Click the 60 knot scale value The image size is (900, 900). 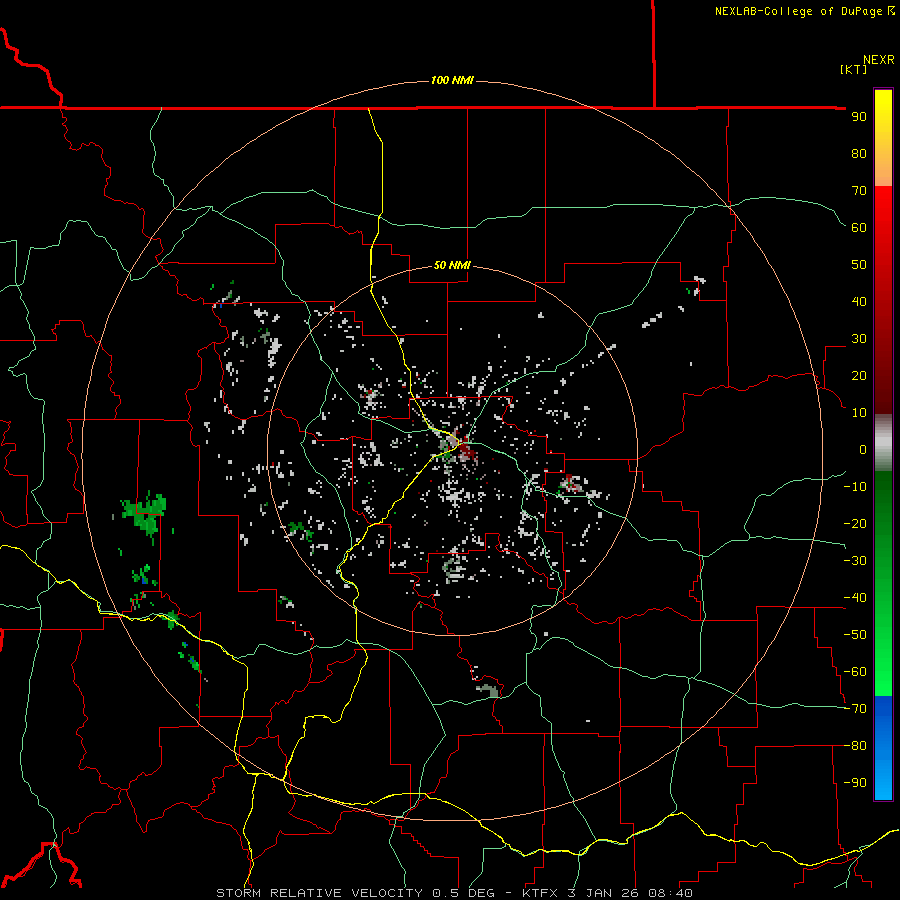(859, 227)
